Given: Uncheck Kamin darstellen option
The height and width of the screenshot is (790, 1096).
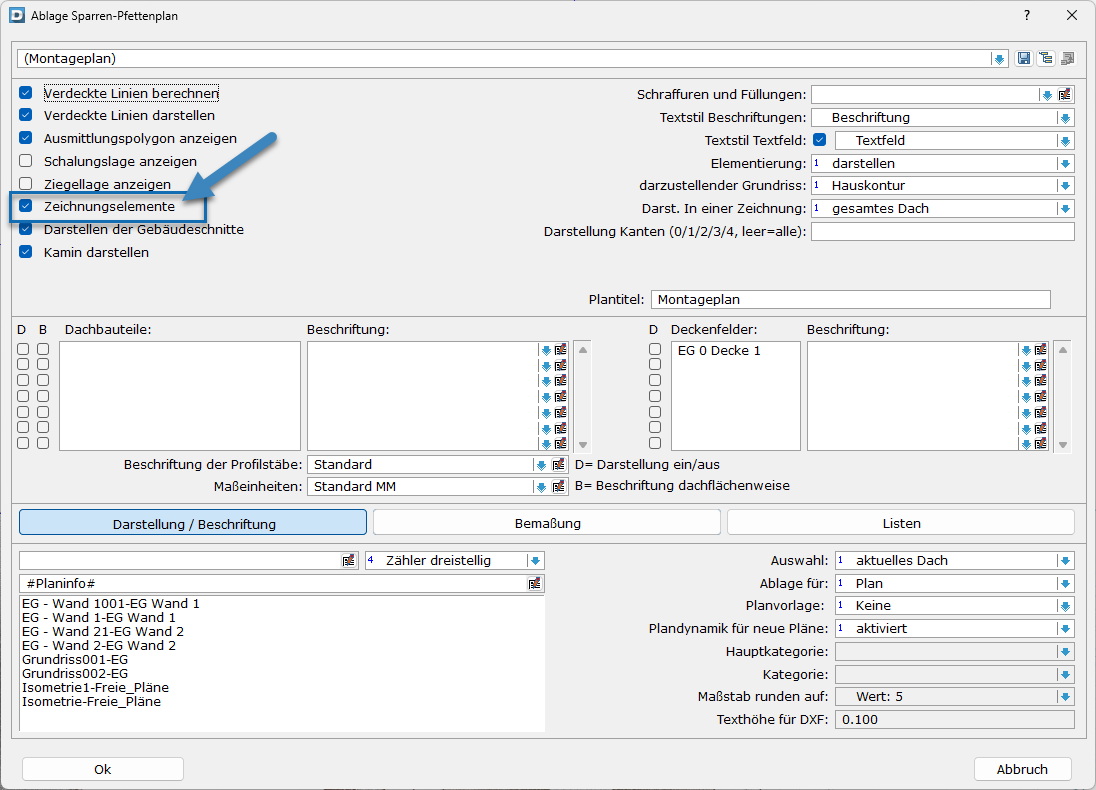Looking at the screenshot, I should (x=26, y=253).
